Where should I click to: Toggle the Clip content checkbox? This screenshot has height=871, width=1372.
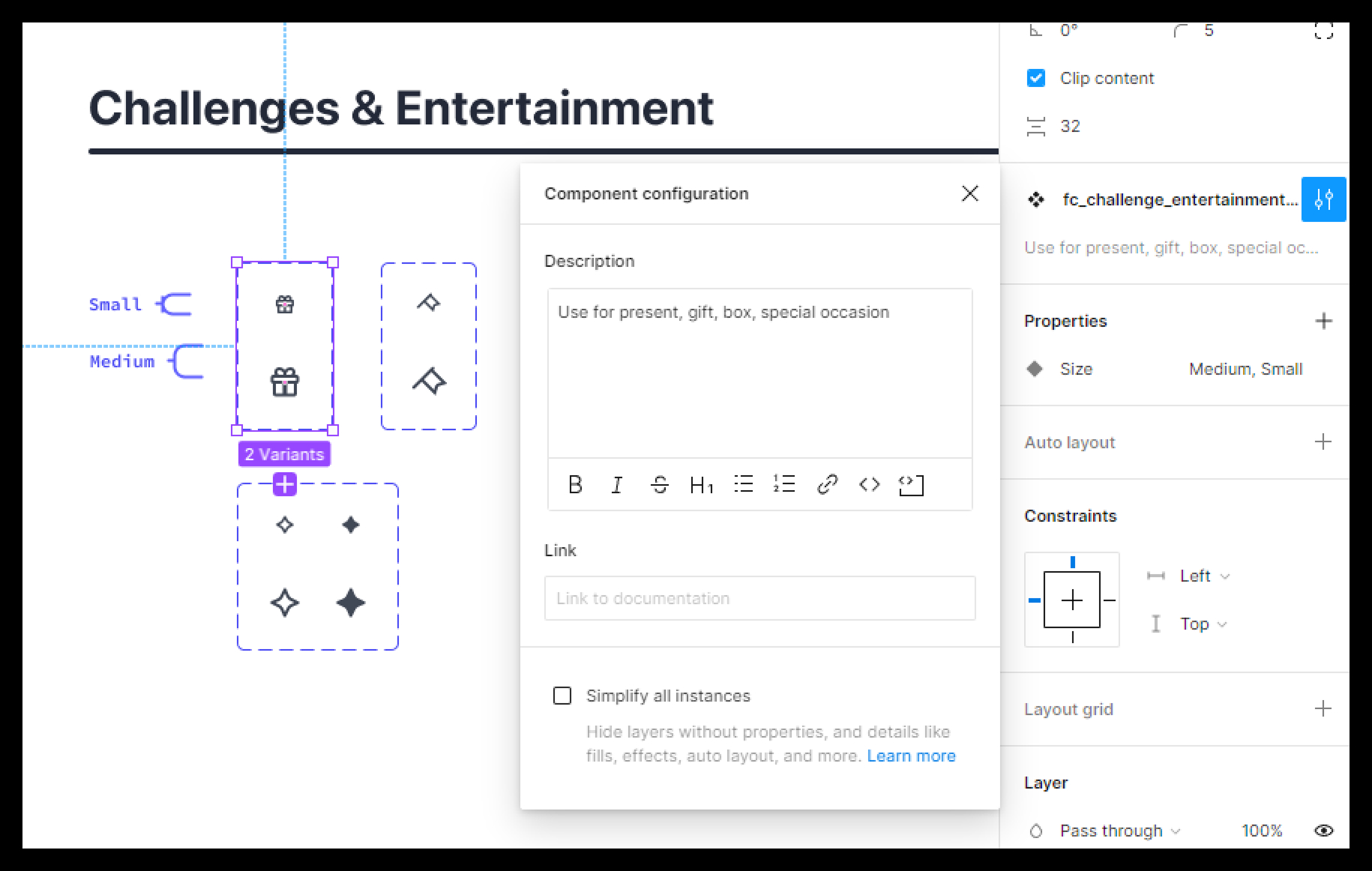1036,78
